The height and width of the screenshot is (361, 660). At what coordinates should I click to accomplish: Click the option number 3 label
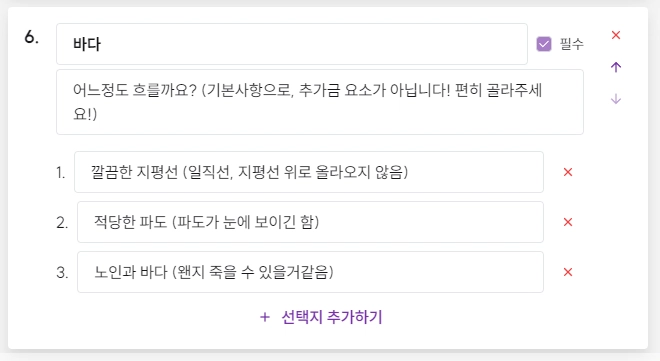pos(62,273)
